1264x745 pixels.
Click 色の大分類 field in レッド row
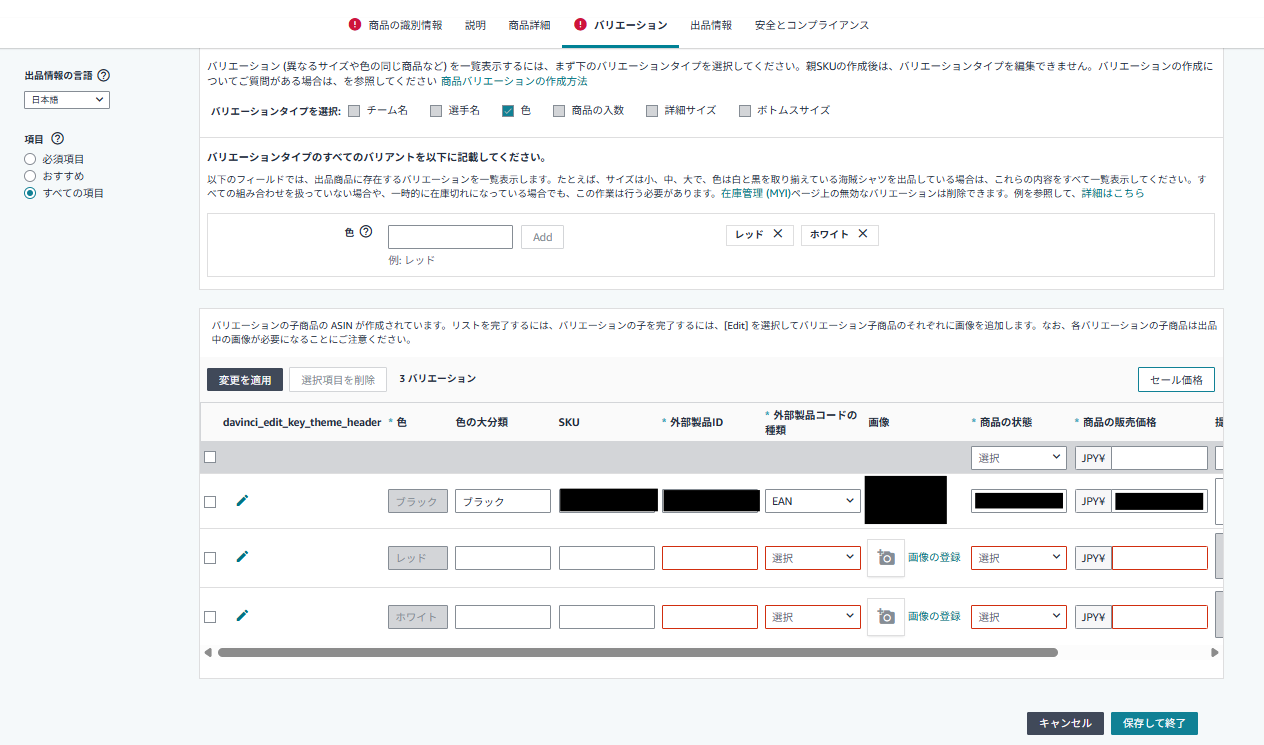[x=503, y=558]
